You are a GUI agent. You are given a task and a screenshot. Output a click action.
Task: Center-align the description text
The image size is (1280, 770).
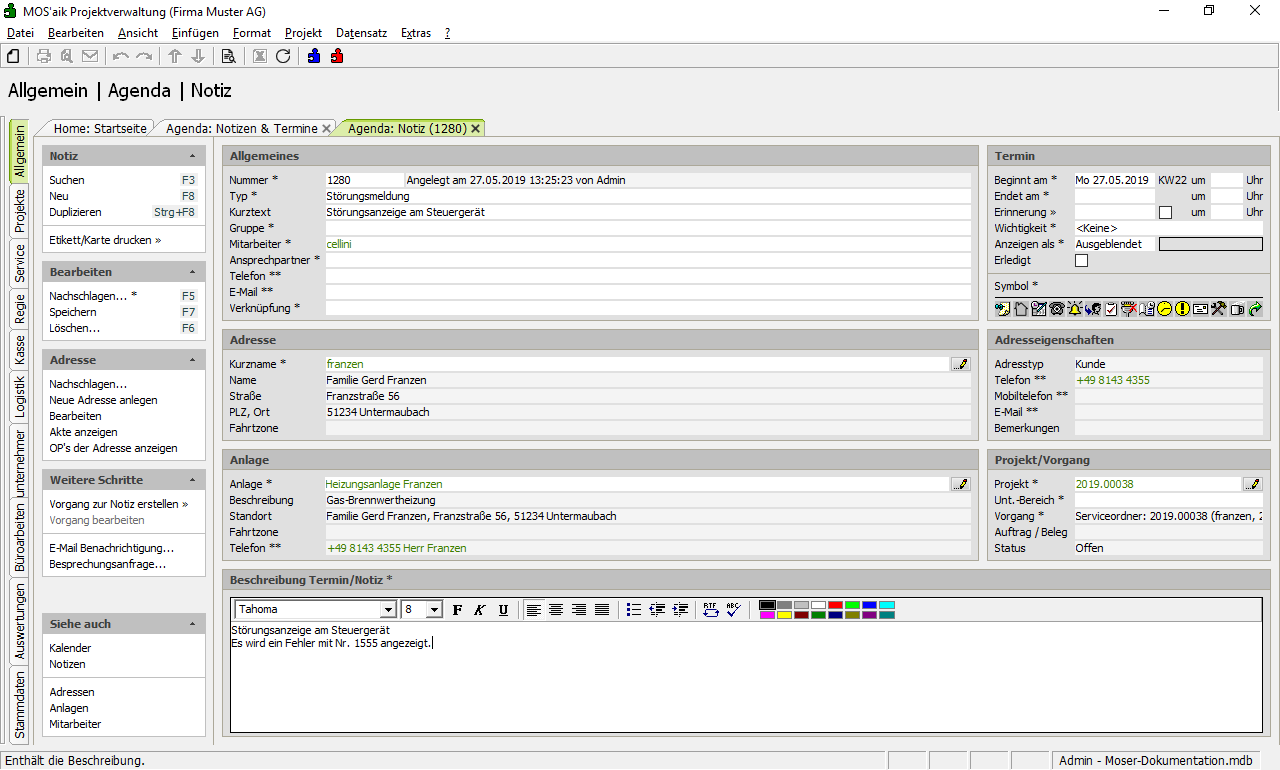tap(556, 610)
